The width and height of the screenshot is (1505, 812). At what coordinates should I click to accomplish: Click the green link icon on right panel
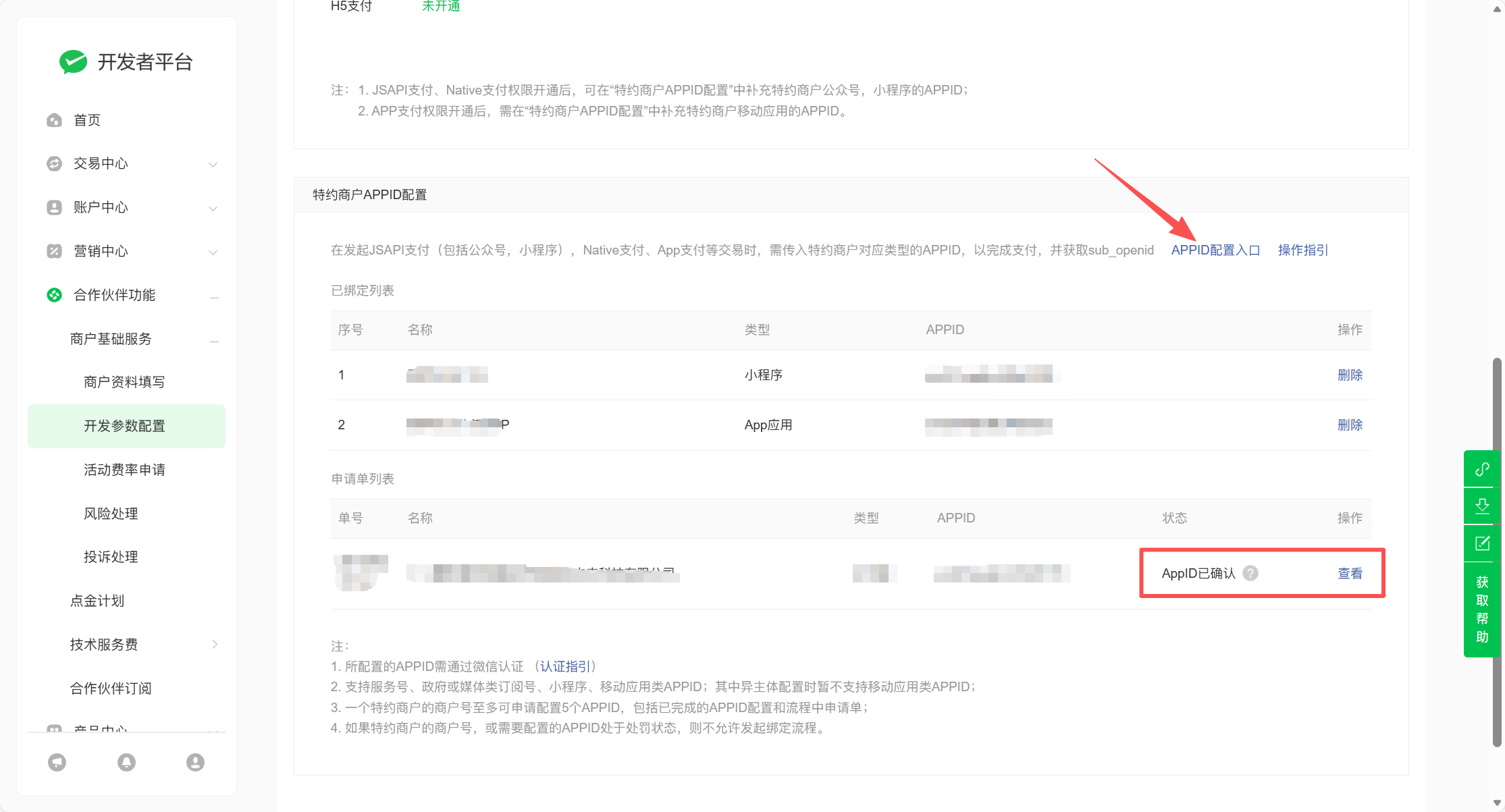coord(1482,469)
